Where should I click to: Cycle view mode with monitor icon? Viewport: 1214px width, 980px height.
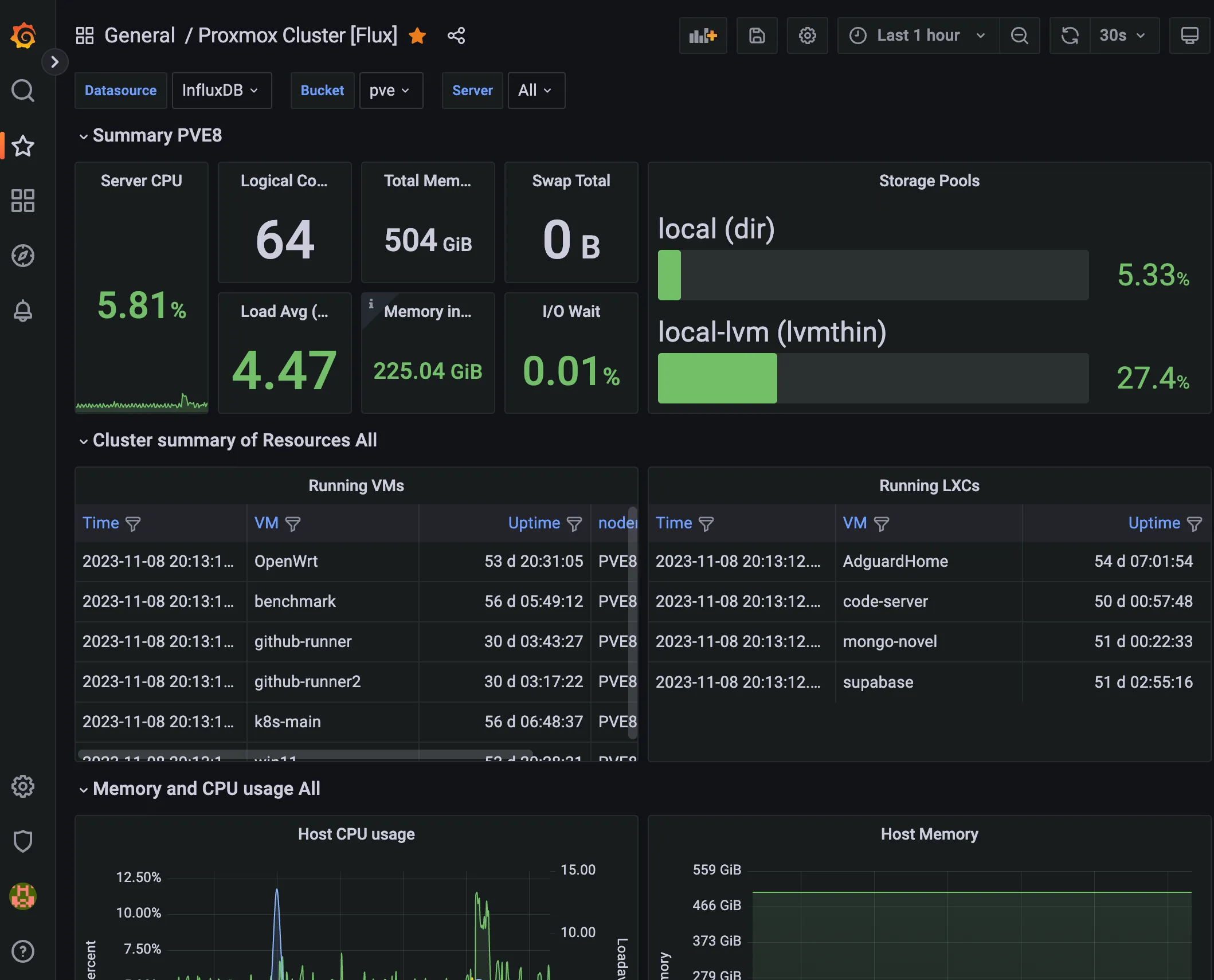pyautogui.click(x=1190, y=36)
